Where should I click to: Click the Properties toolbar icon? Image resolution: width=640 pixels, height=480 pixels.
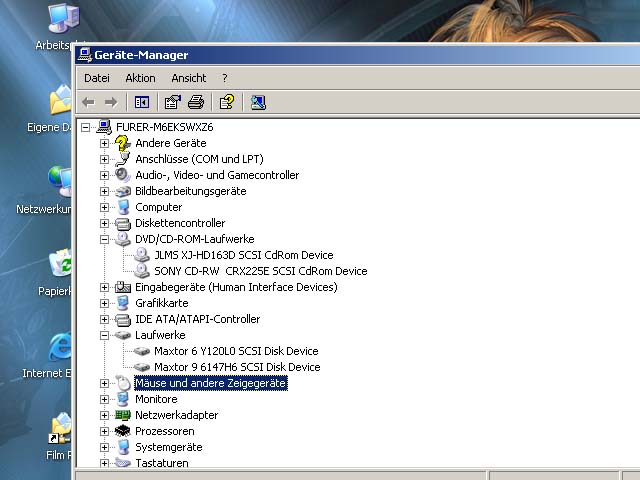point(172,102)
